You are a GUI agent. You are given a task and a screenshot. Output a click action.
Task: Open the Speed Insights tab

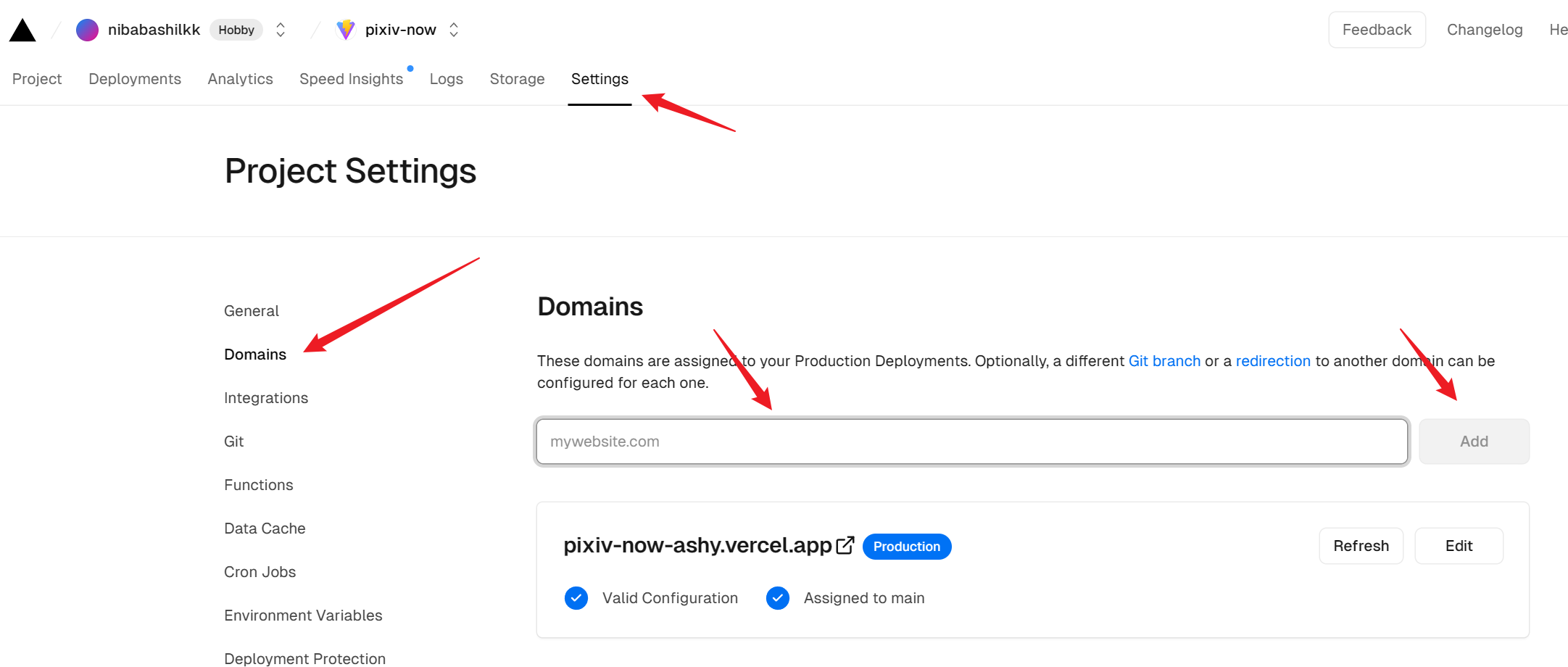pos(351,79)
